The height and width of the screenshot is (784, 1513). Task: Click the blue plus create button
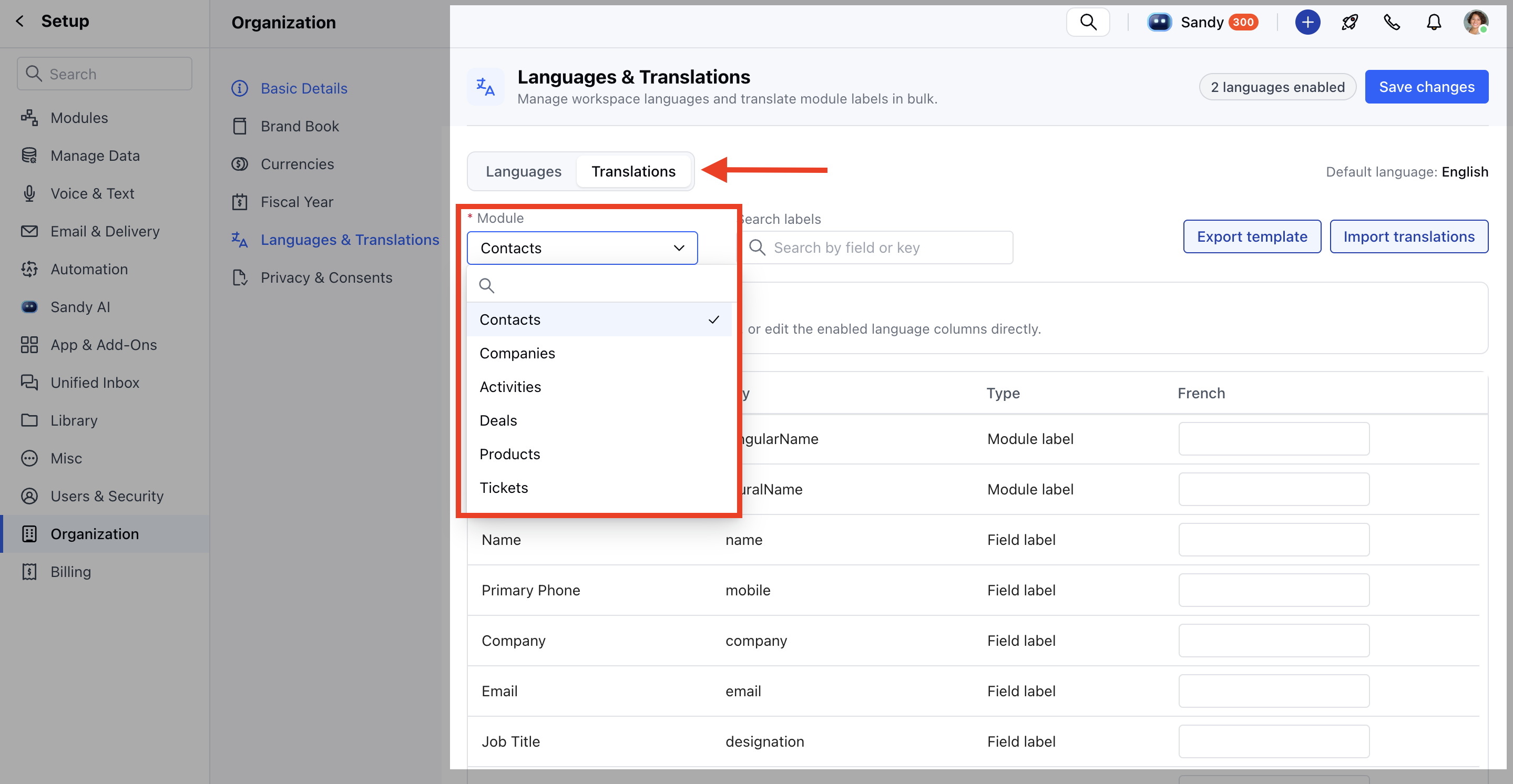point(1307,22)
